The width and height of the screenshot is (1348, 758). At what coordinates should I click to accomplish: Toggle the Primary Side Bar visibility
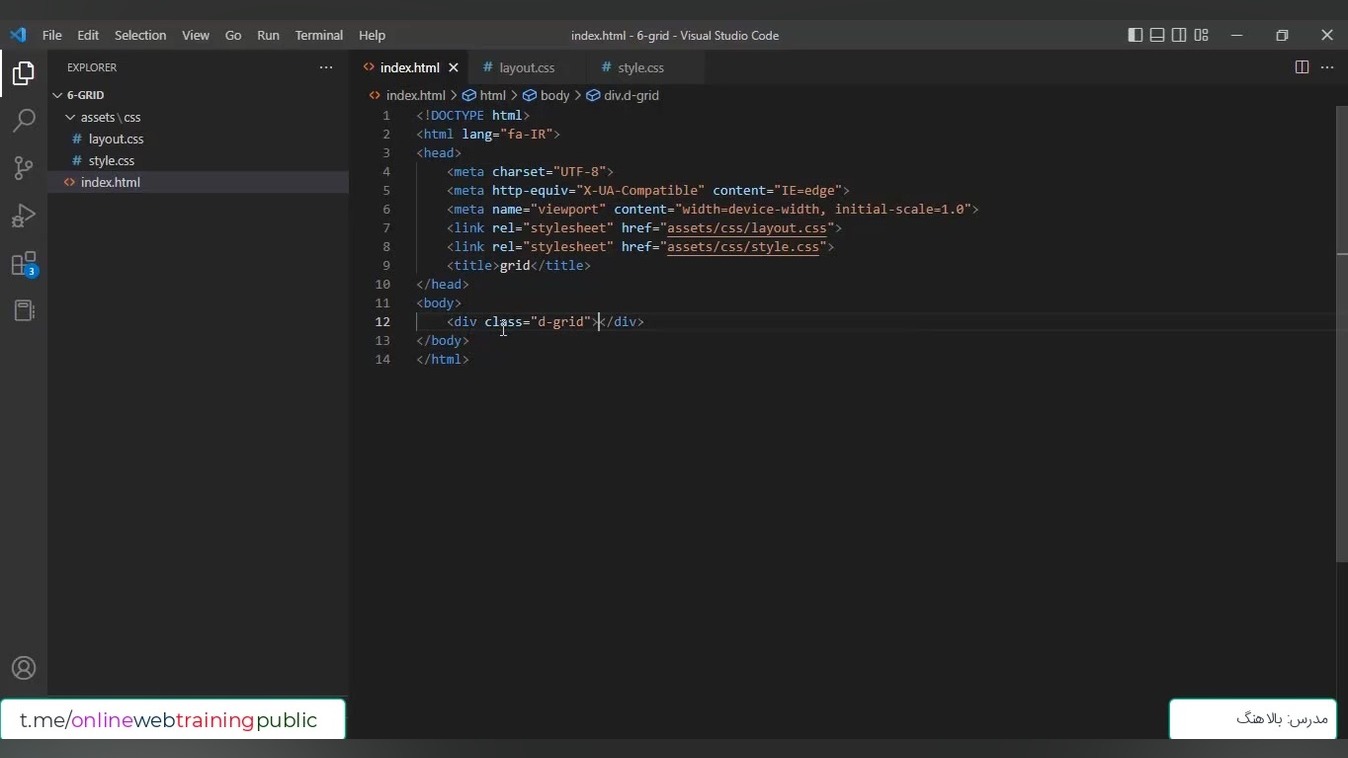(x=1135, y=35)
